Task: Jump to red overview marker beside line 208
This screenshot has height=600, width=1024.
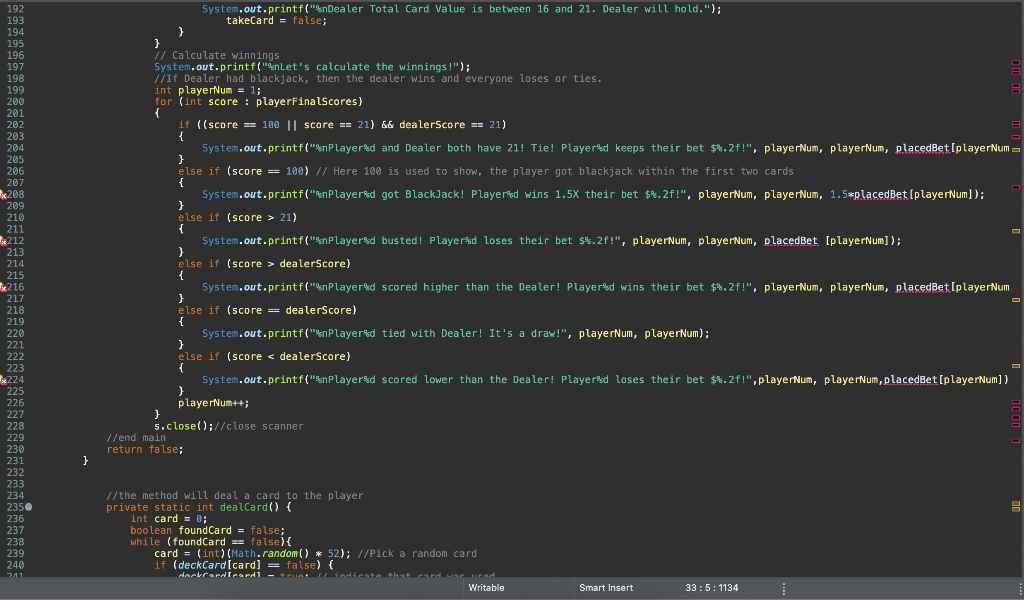Action: coord(1016,187)
